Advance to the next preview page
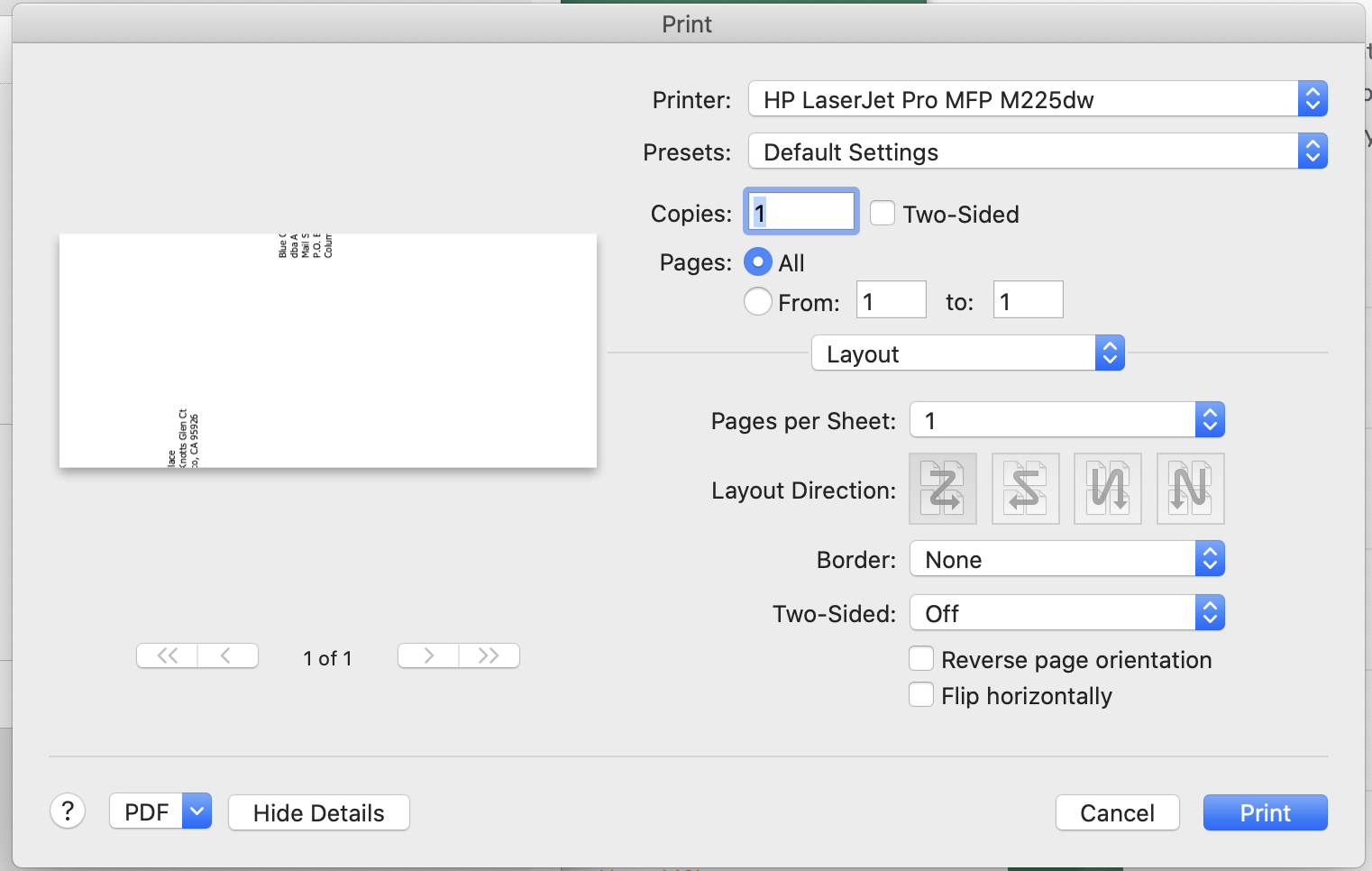Screen dimensions: 1372x871 (x=428, y=656)
